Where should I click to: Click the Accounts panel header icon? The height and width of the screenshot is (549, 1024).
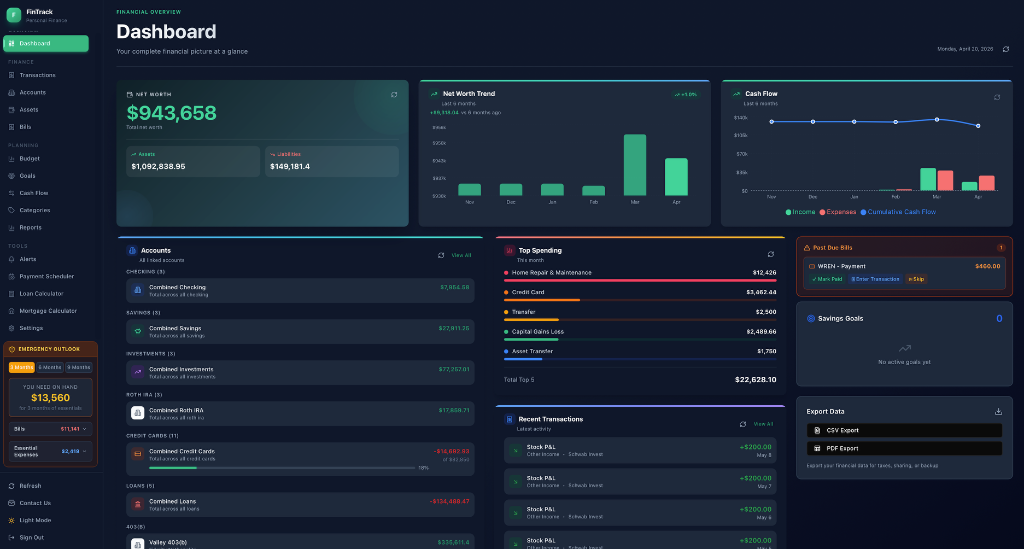pyautogui.click(x=132, y=251)
